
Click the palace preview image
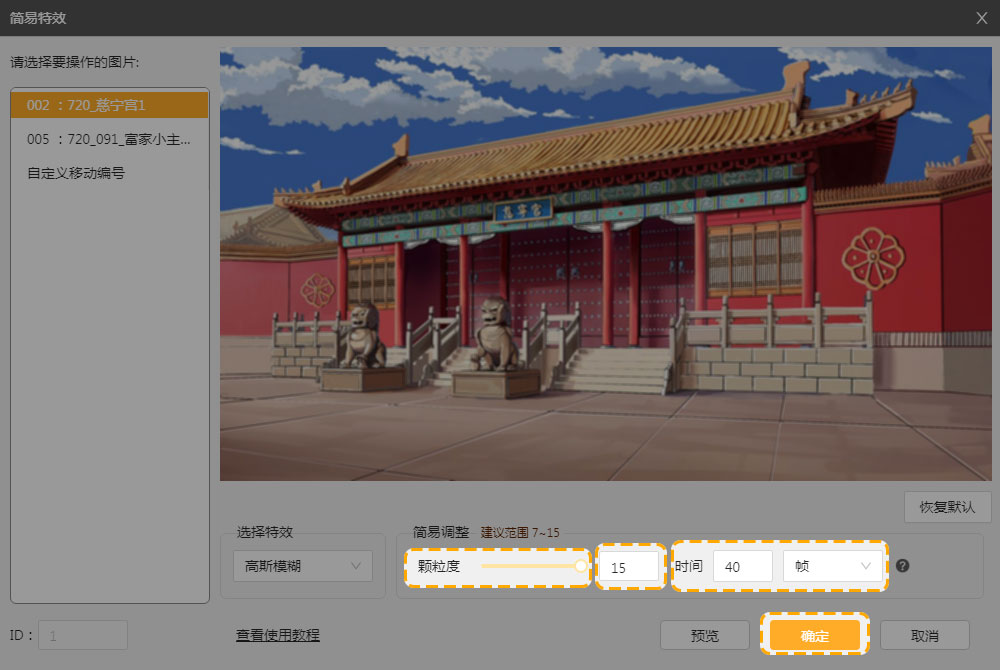point(605,263)
